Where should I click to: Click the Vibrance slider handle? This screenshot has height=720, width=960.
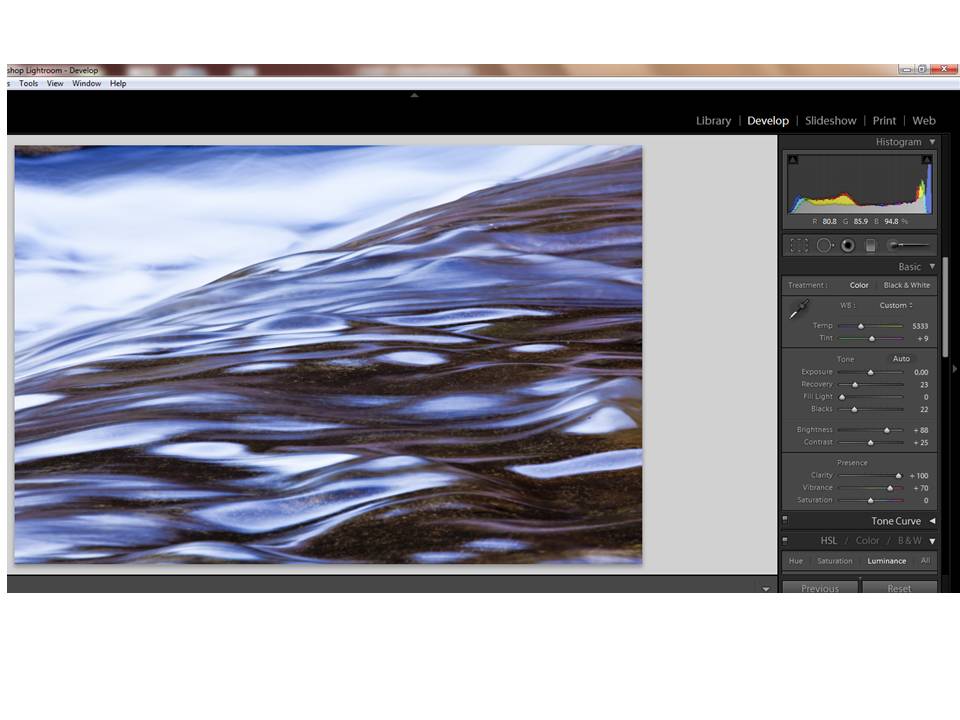click(x=890, y=488)
